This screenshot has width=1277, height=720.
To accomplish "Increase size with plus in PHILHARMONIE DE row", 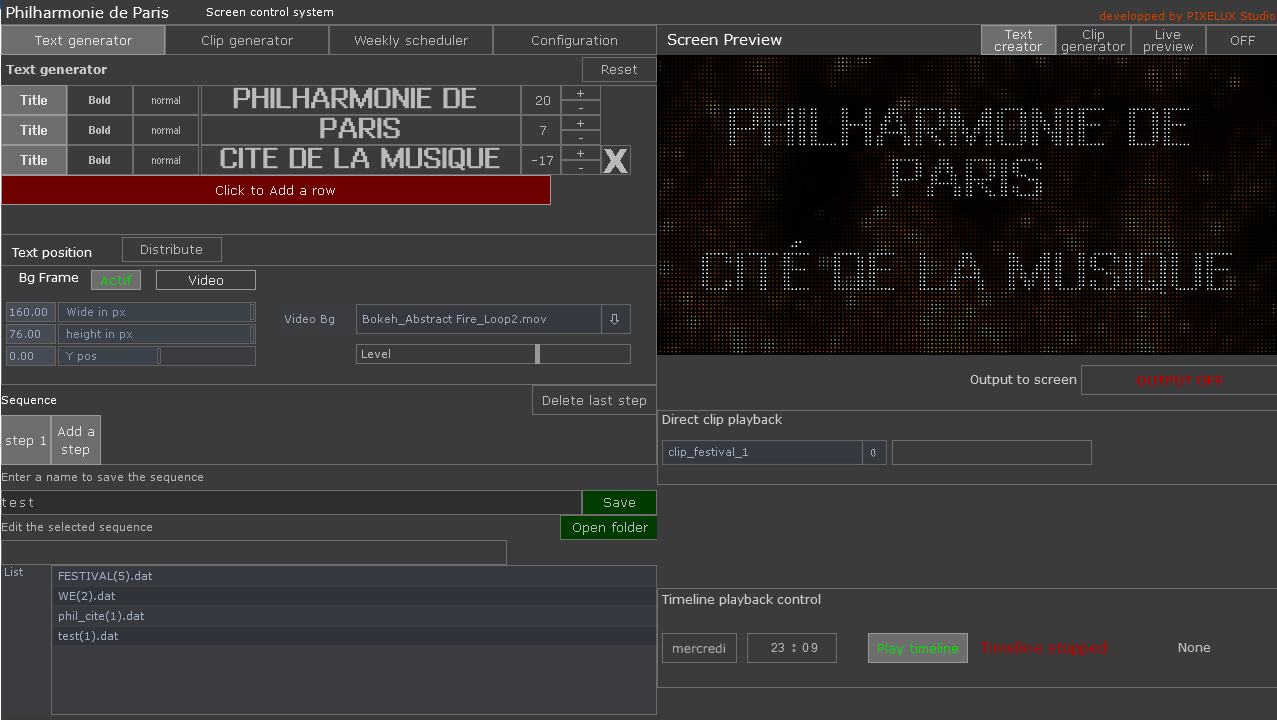I will point(581,93).
